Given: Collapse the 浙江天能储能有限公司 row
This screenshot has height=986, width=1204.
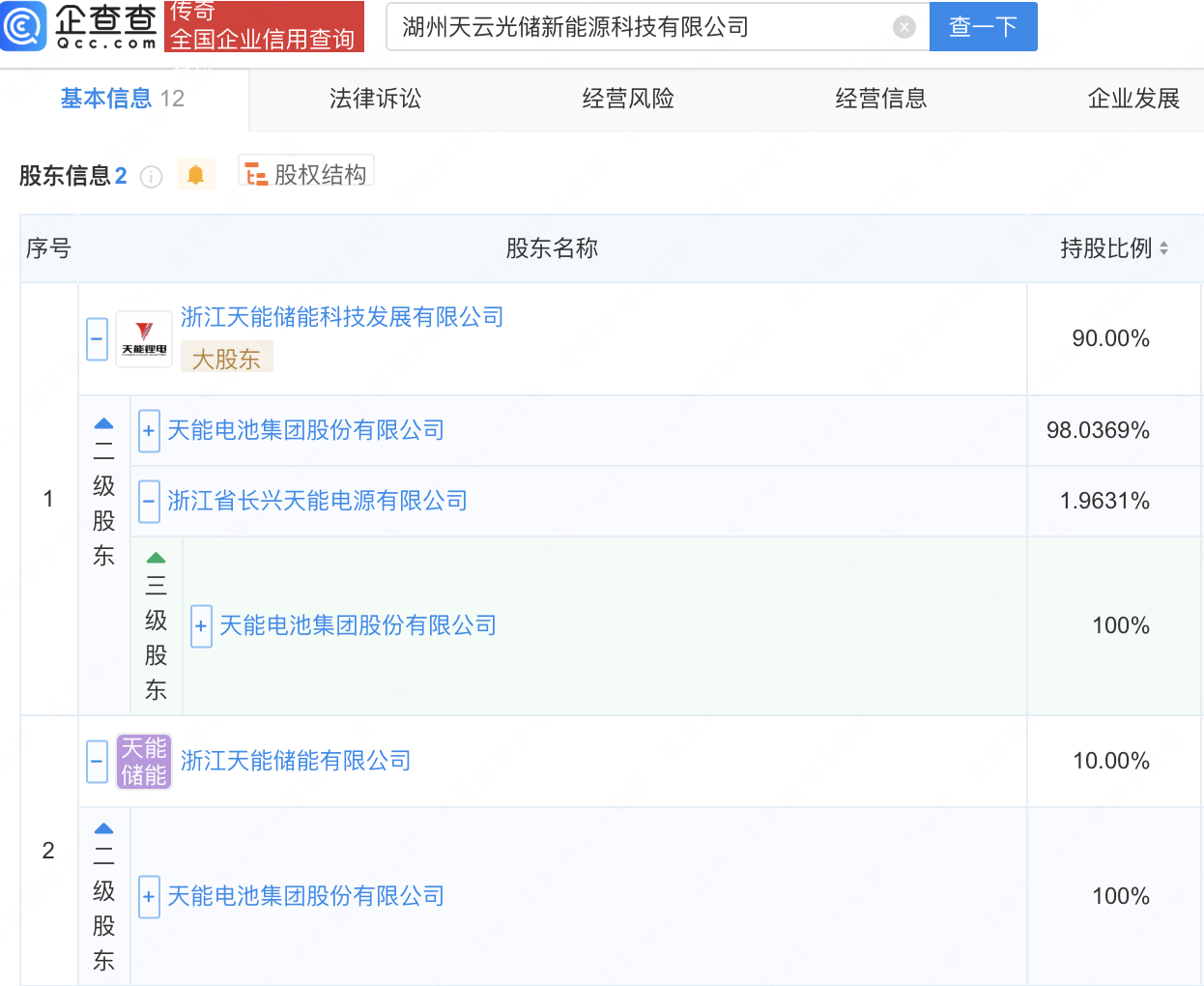Looking at the screenshot, I should 97,762.
